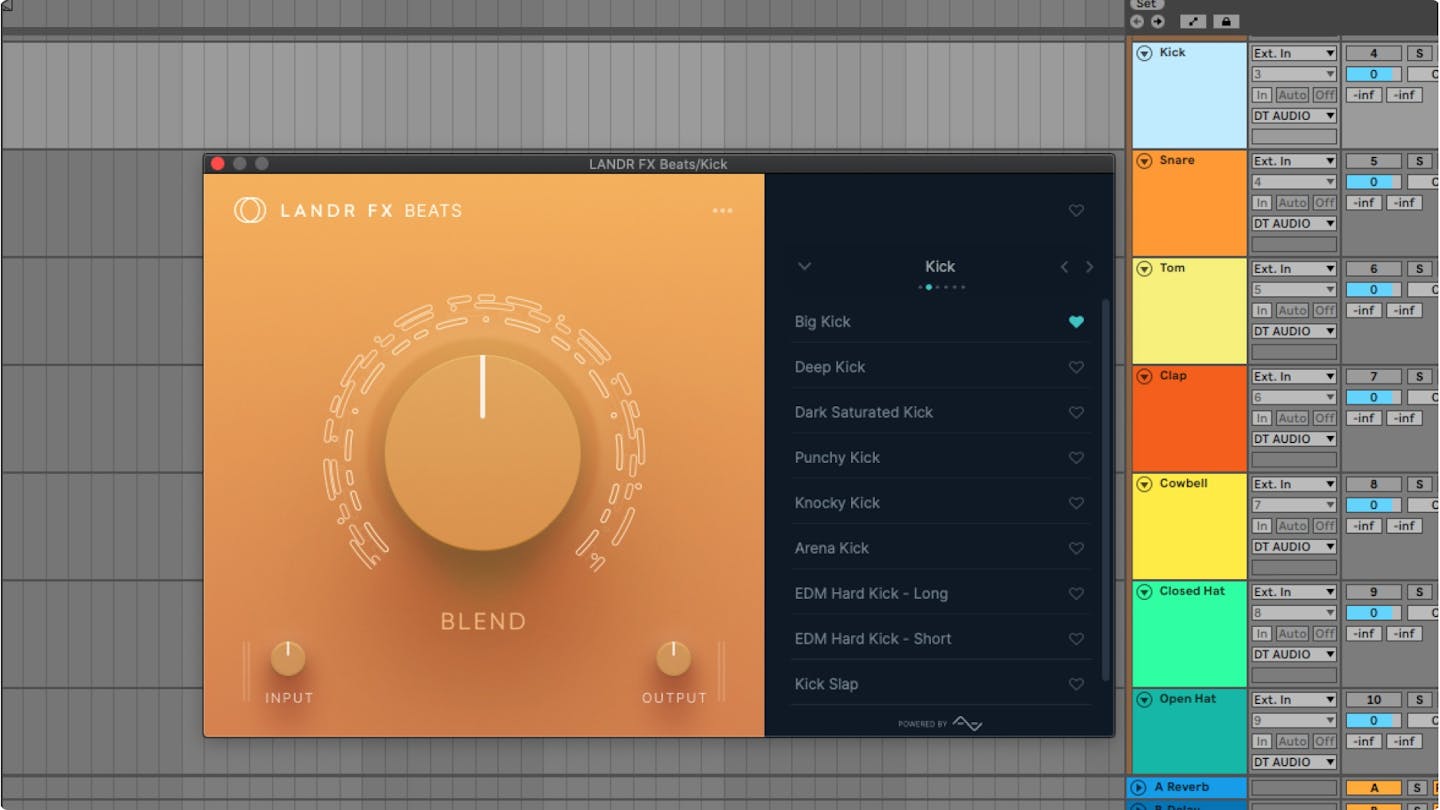Click the LANDR logo icon in the plugin
This screenshot has height=810, width=1440.
(249, 210)
